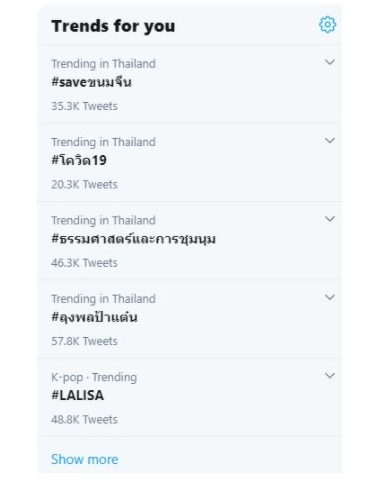
Task: Click Trending in Thailand label above #โควิด19
Action: pyautogui.click(x=103, y=142)
